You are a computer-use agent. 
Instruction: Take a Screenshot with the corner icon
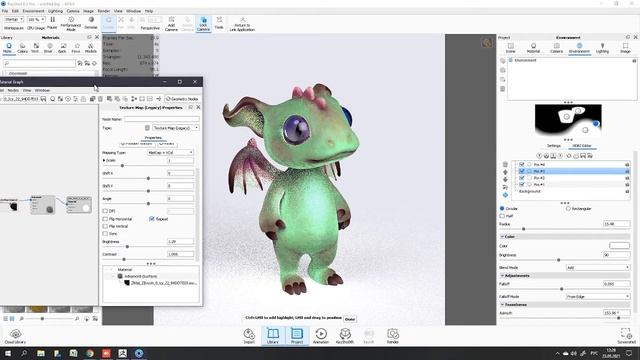click(626, 336)
